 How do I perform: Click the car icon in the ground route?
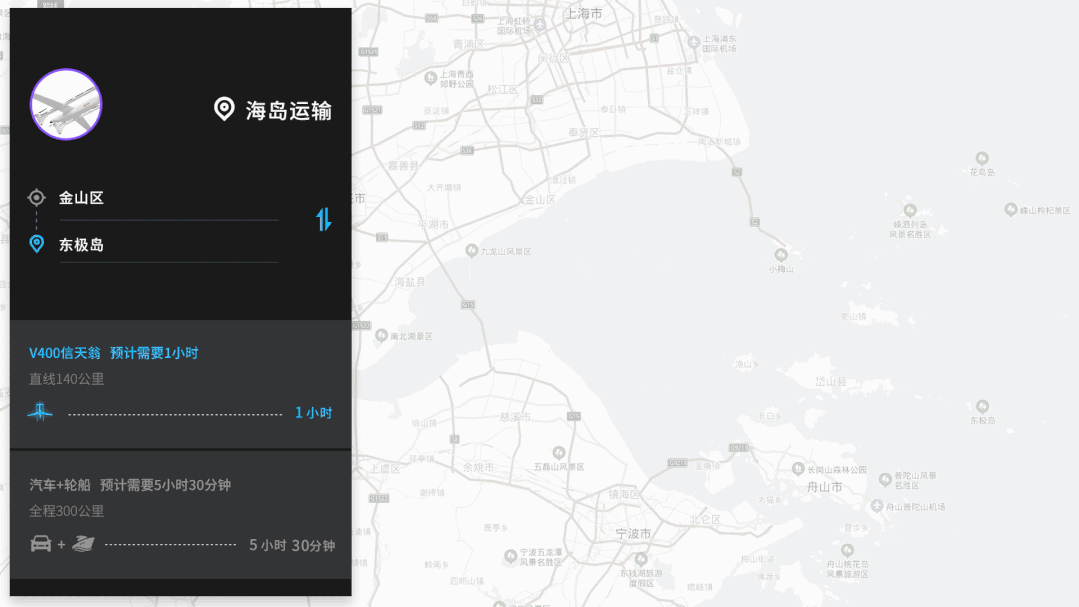click(41, 544)
